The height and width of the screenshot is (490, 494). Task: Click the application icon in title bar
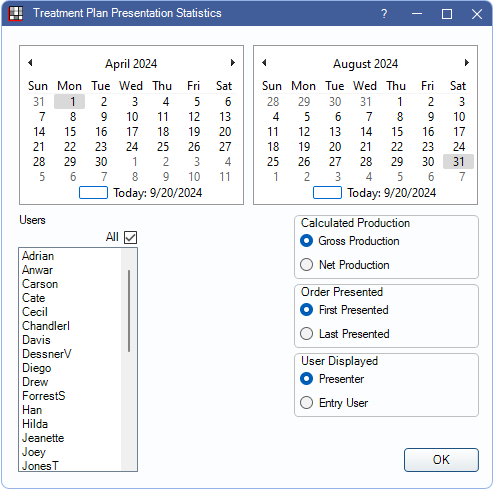point(15,14)
